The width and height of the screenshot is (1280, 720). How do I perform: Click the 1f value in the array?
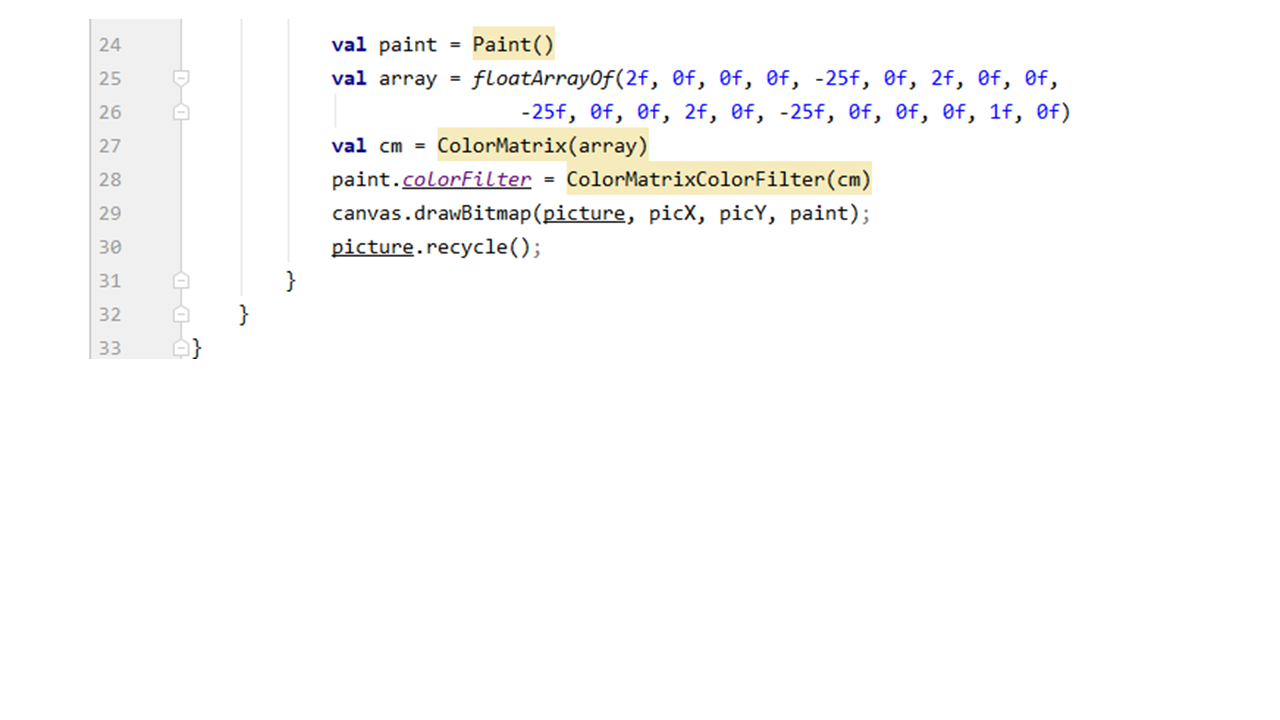(1001, 112)
